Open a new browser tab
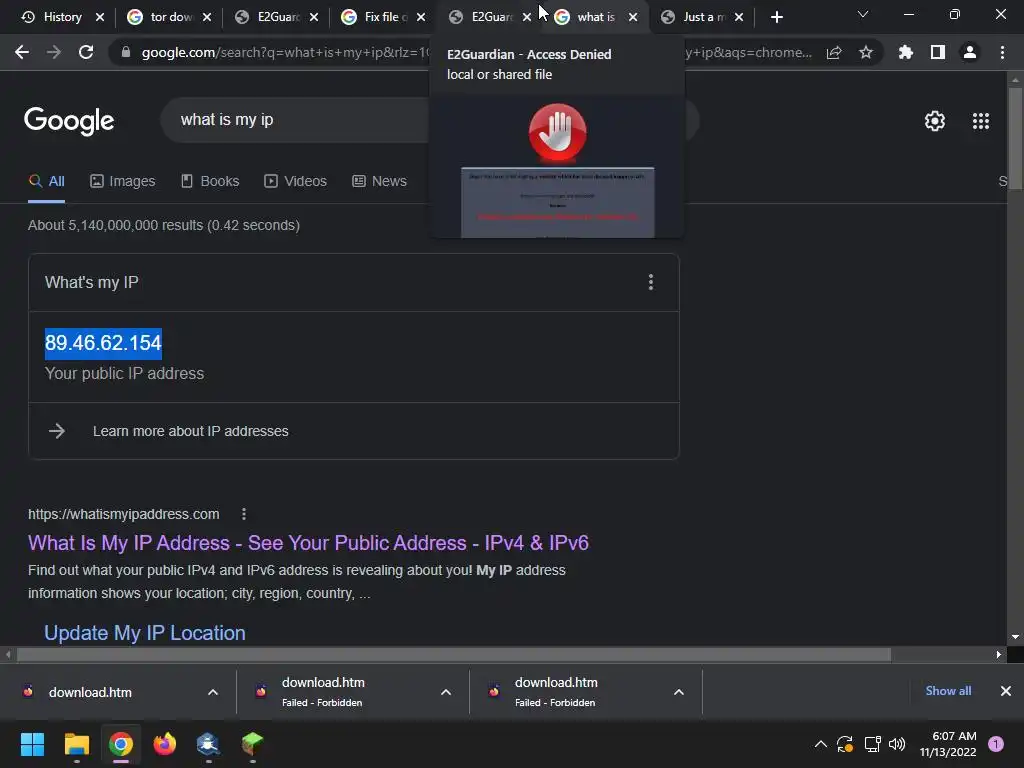This screenshot has height=768, width=1024. pos(776,17)
